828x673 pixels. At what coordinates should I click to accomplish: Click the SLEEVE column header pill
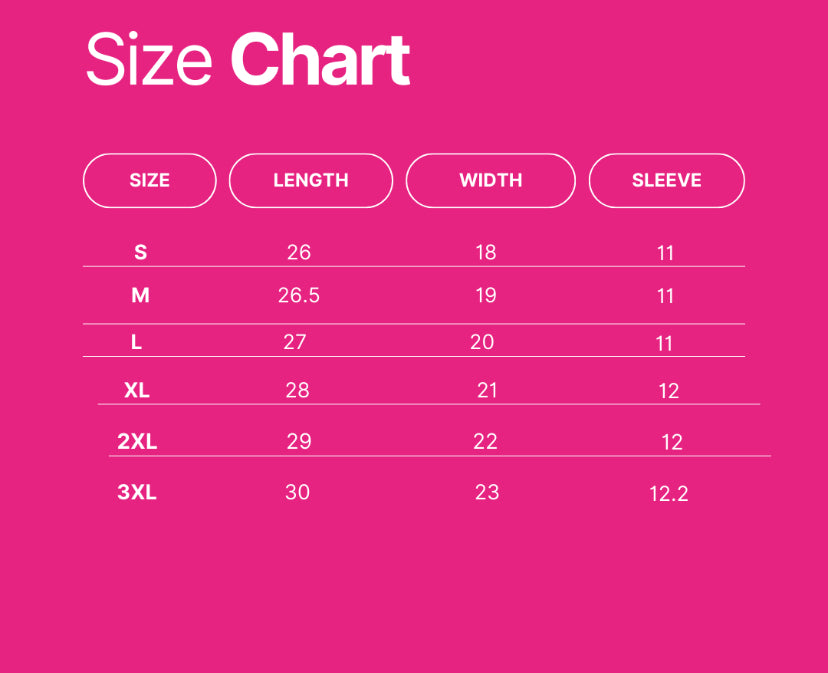tap(666, 181)
